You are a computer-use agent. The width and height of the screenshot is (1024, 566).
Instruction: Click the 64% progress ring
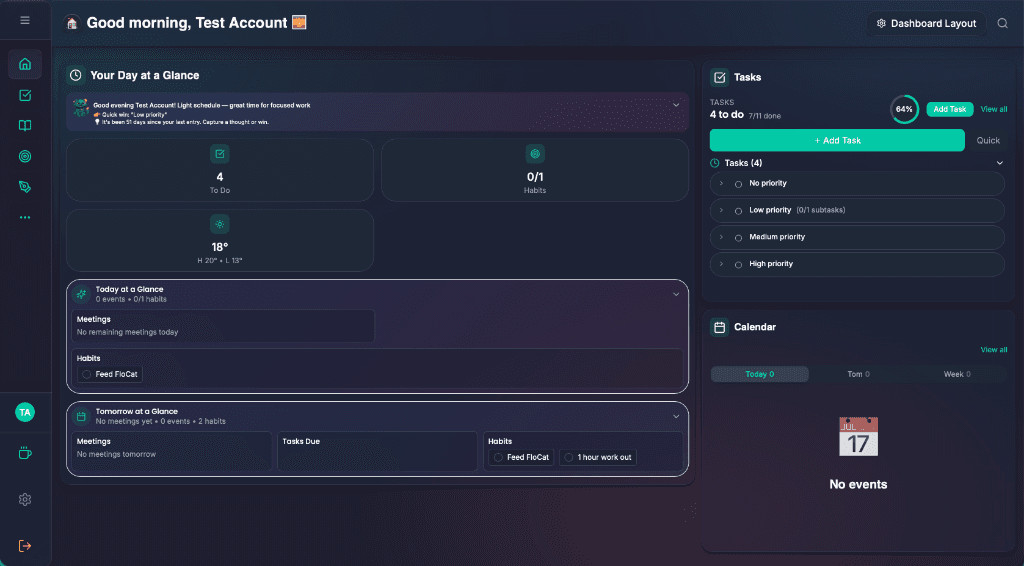coord(904,109)
